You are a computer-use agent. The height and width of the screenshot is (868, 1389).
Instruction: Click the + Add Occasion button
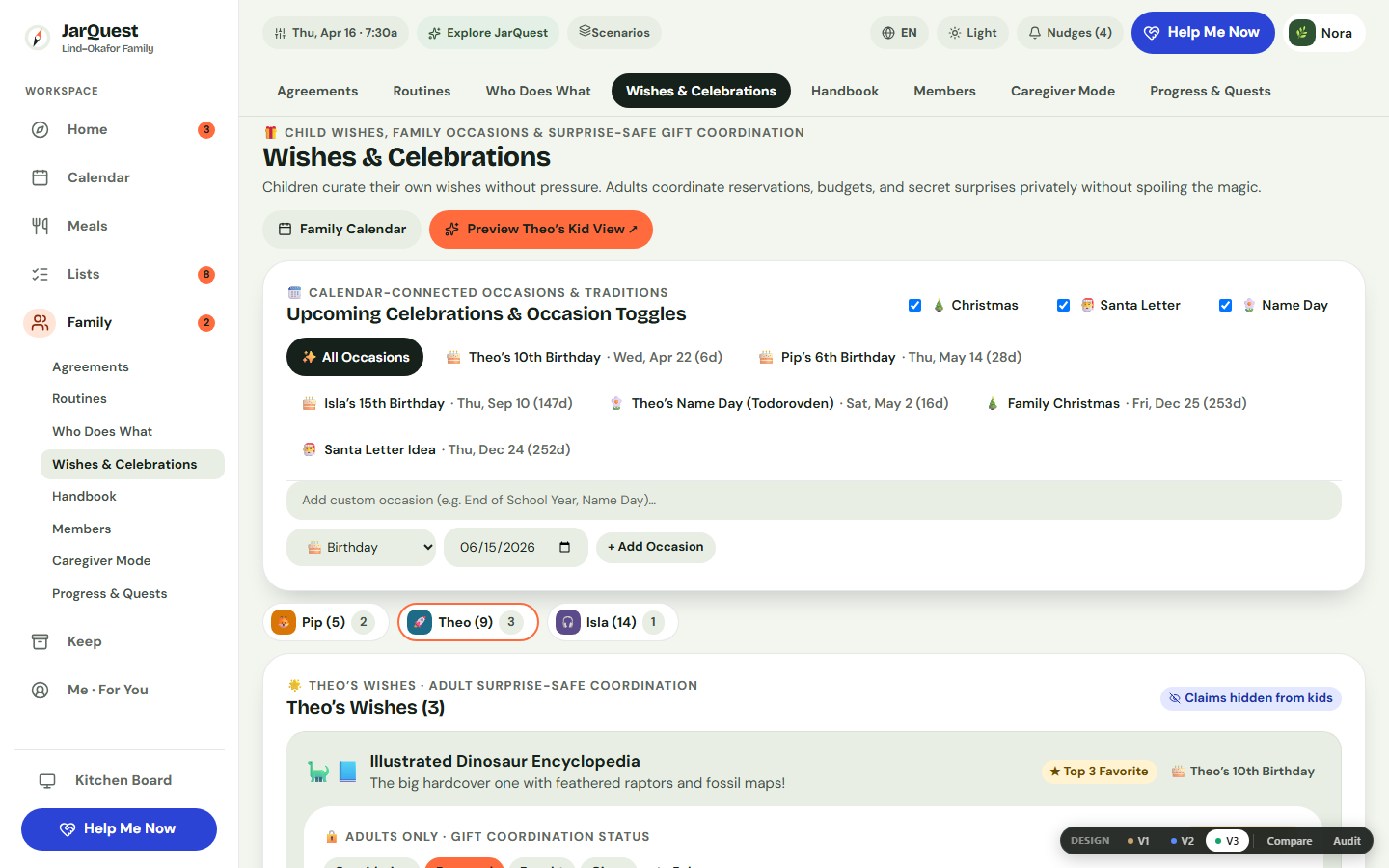[x=656, y=547]
